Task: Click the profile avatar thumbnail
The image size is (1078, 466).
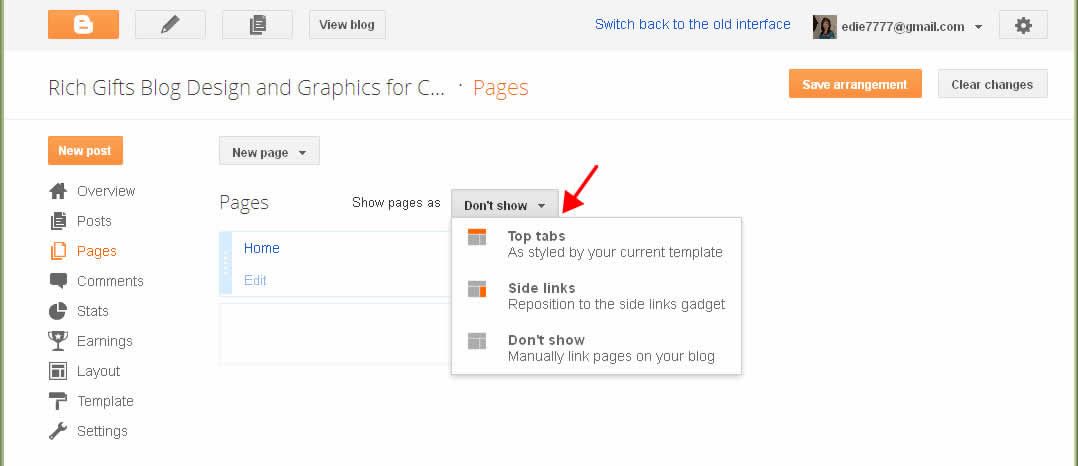Action: click(824, 27)
